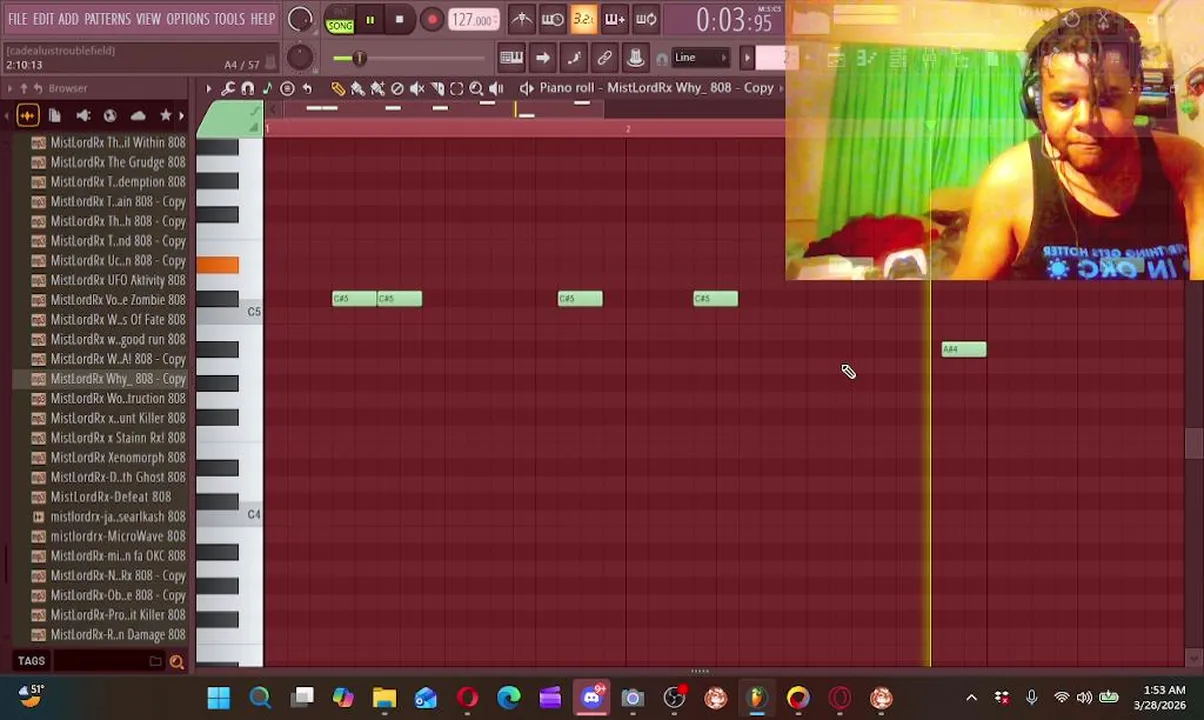
Task: Open Microsoft Edge from the taskbar
Action: [x=509, y=697]
